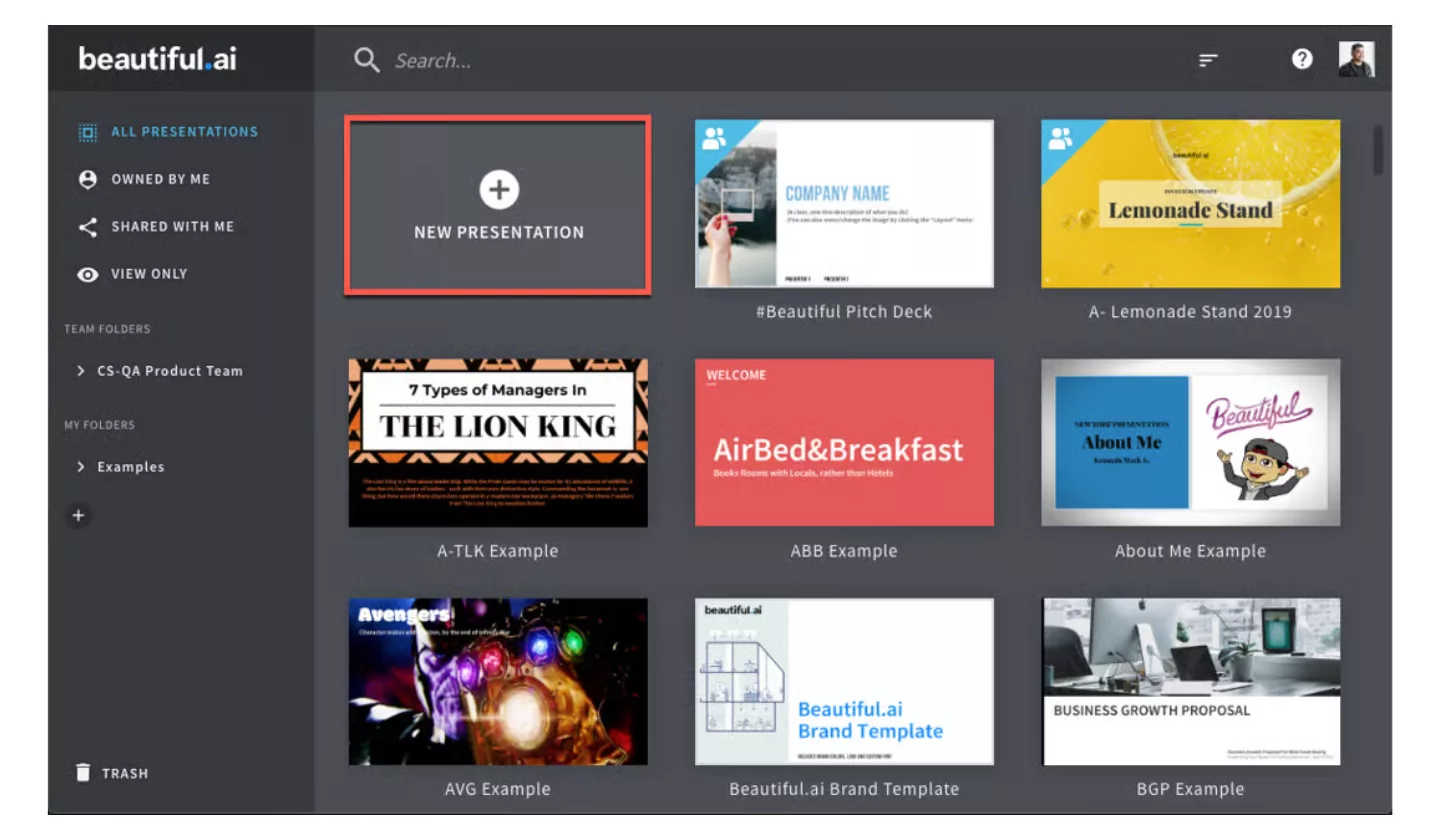Toggle the team badge on A- Lemonade Stand 2019

click(x=1060, y=135)
